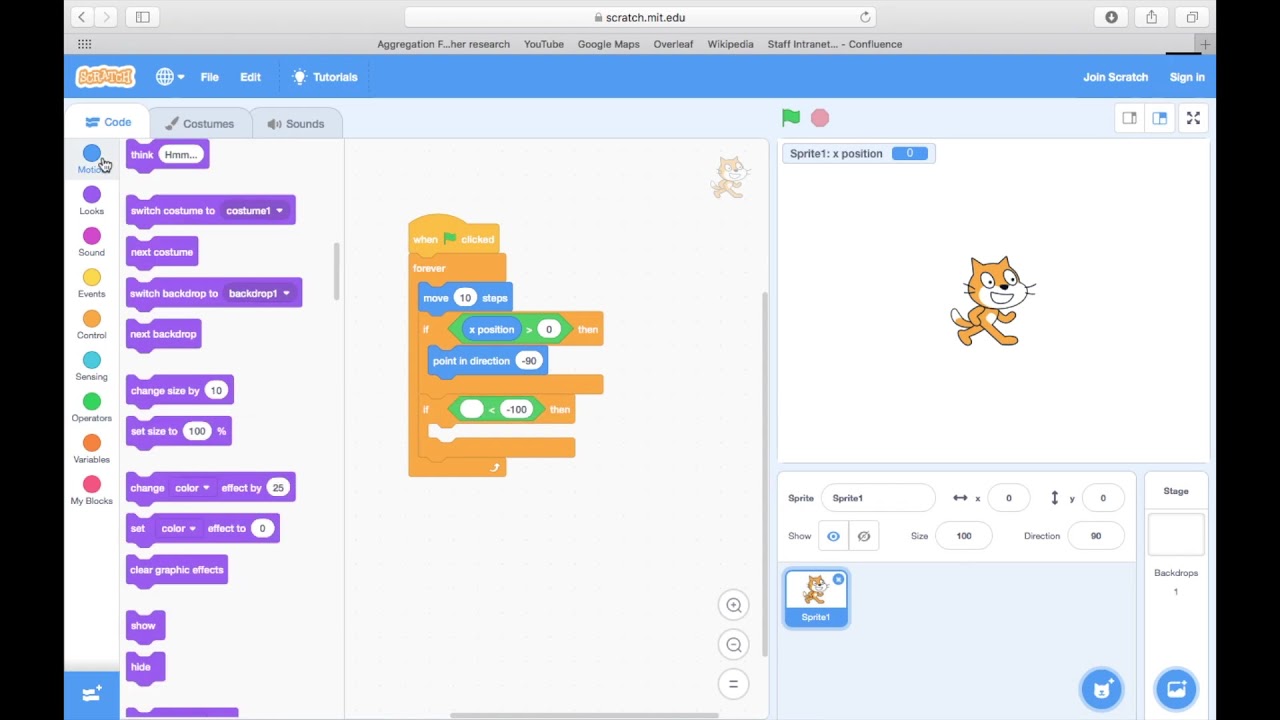Image resolution: width=1280 pixels, height=720 pixels.
Task: Switch to the Costumes tab
Action: click(199, 123)
